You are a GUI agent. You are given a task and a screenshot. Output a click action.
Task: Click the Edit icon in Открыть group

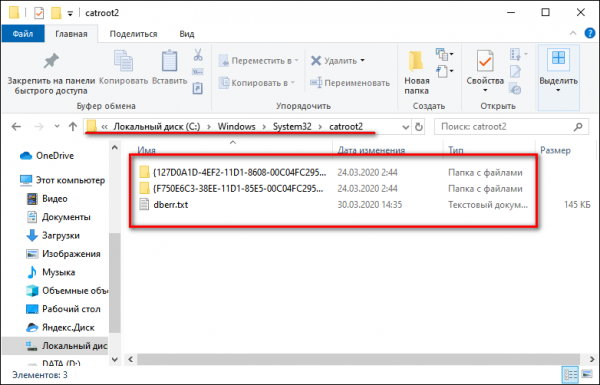(x=515, y=72)
